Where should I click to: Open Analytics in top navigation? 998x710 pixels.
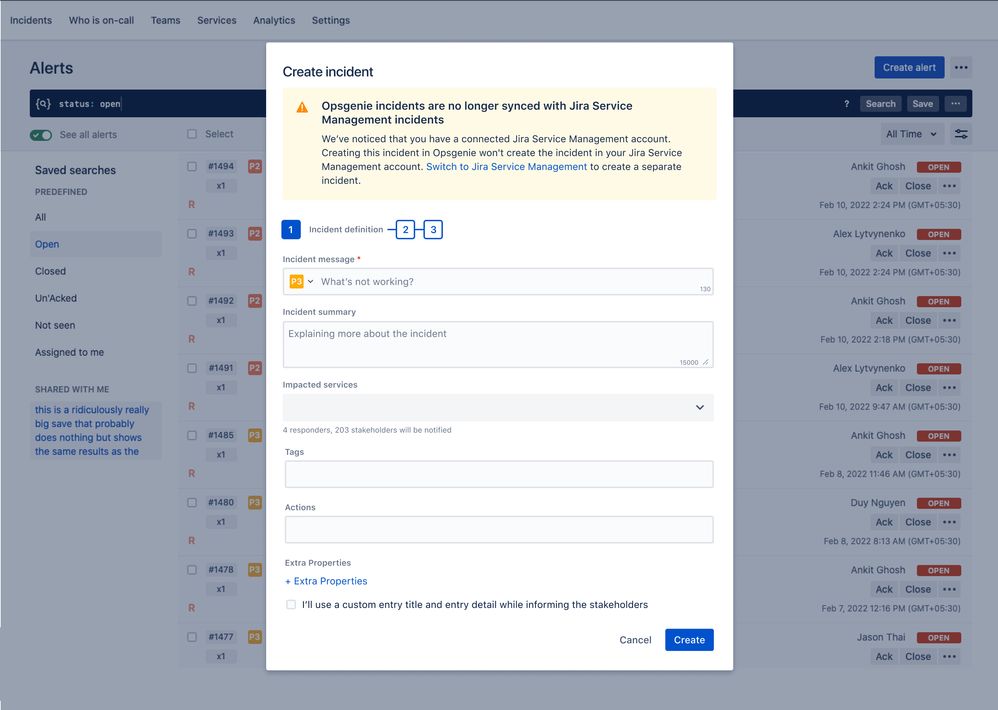tap(274, 20)
